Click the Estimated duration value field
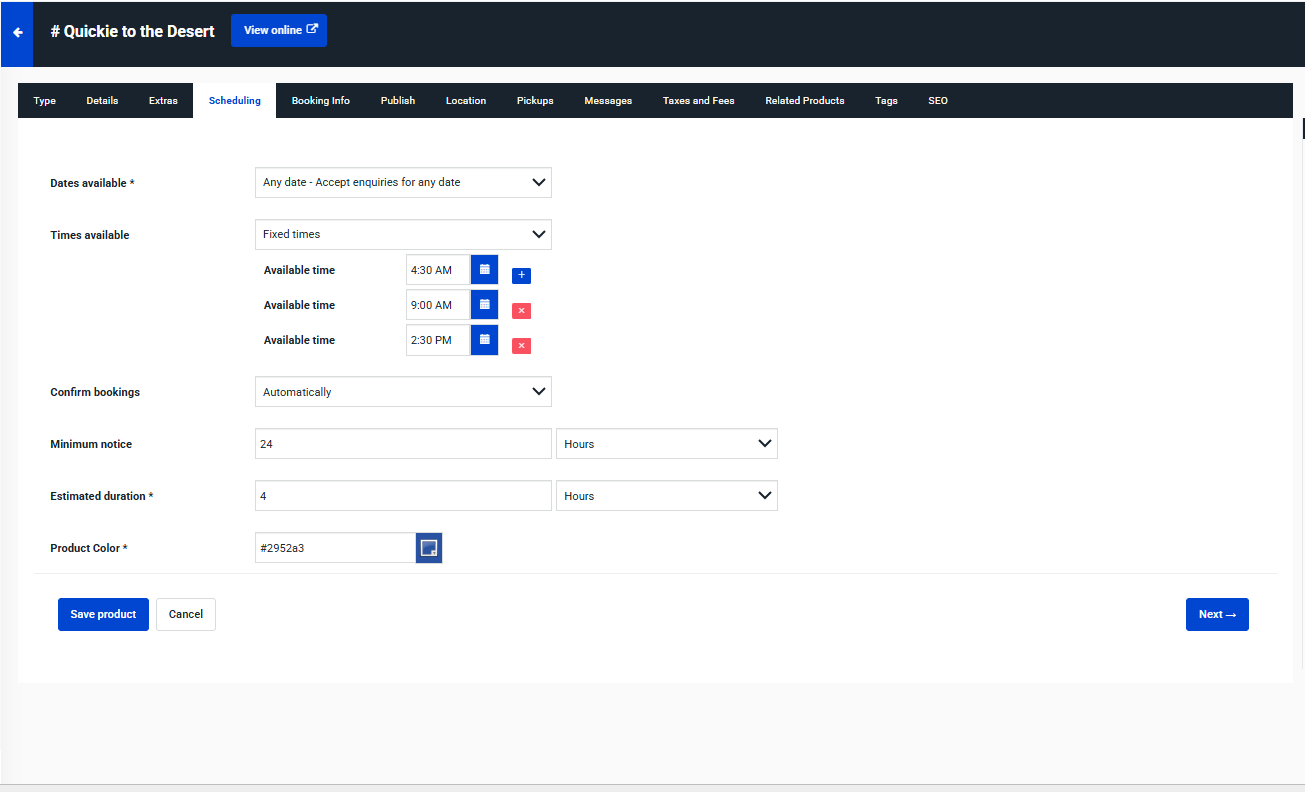This screenshot has height=792, width=1305. pyautogui.click(x=403, y=496)
